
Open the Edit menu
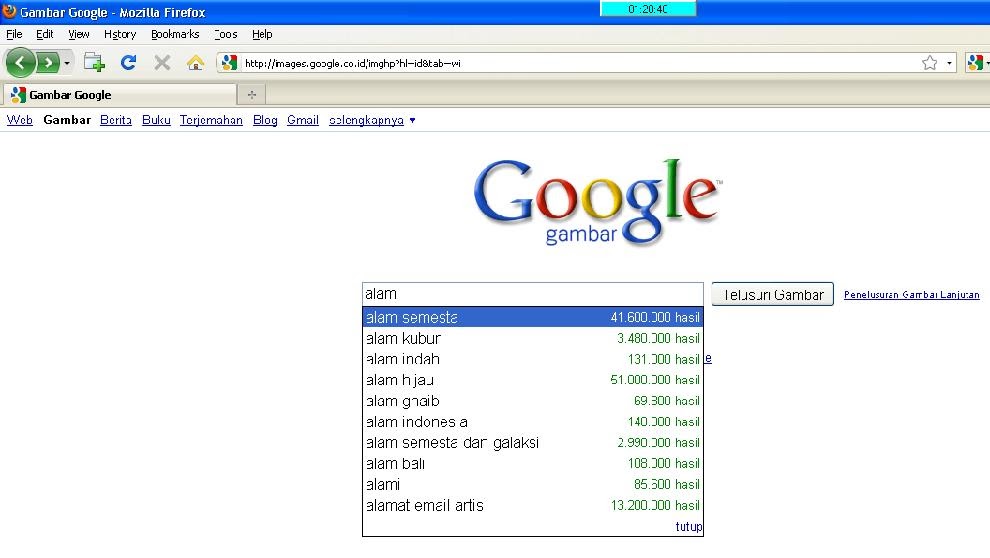point(44,34)
